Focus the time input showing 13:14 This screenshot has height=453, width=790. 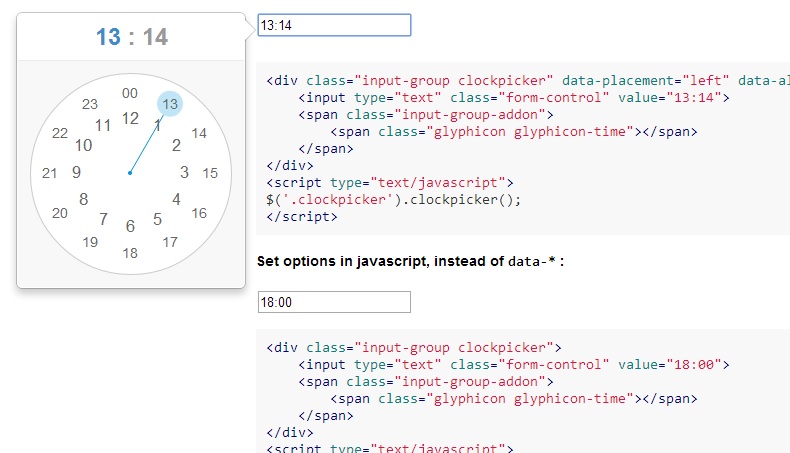334,25
